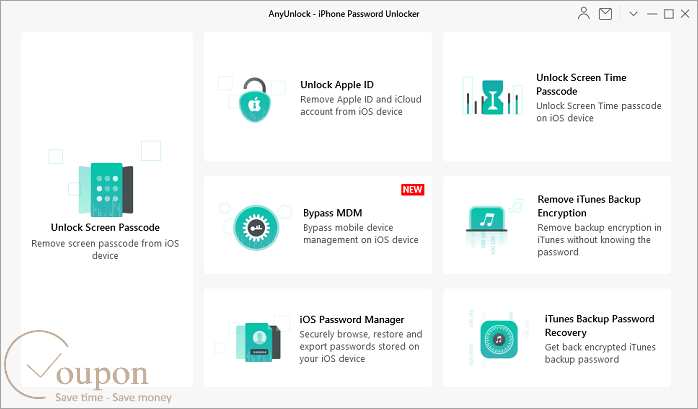
Task: Open the Bypass MDM title
Action: coord(333,213)
